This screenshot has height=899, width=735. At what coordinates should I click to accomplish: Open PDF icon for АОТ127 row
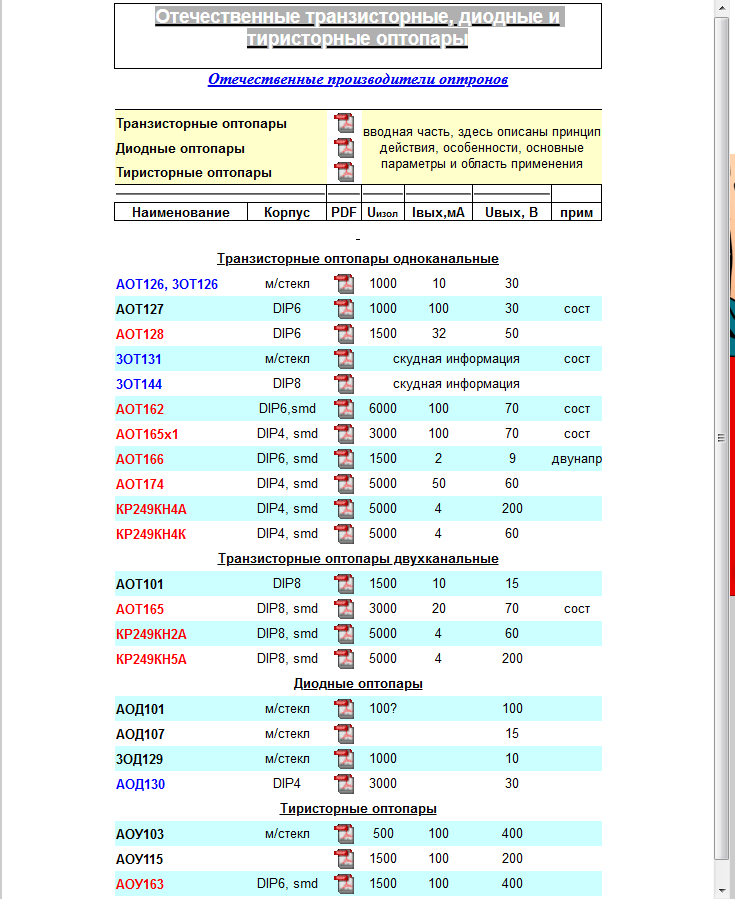(344, 309)
